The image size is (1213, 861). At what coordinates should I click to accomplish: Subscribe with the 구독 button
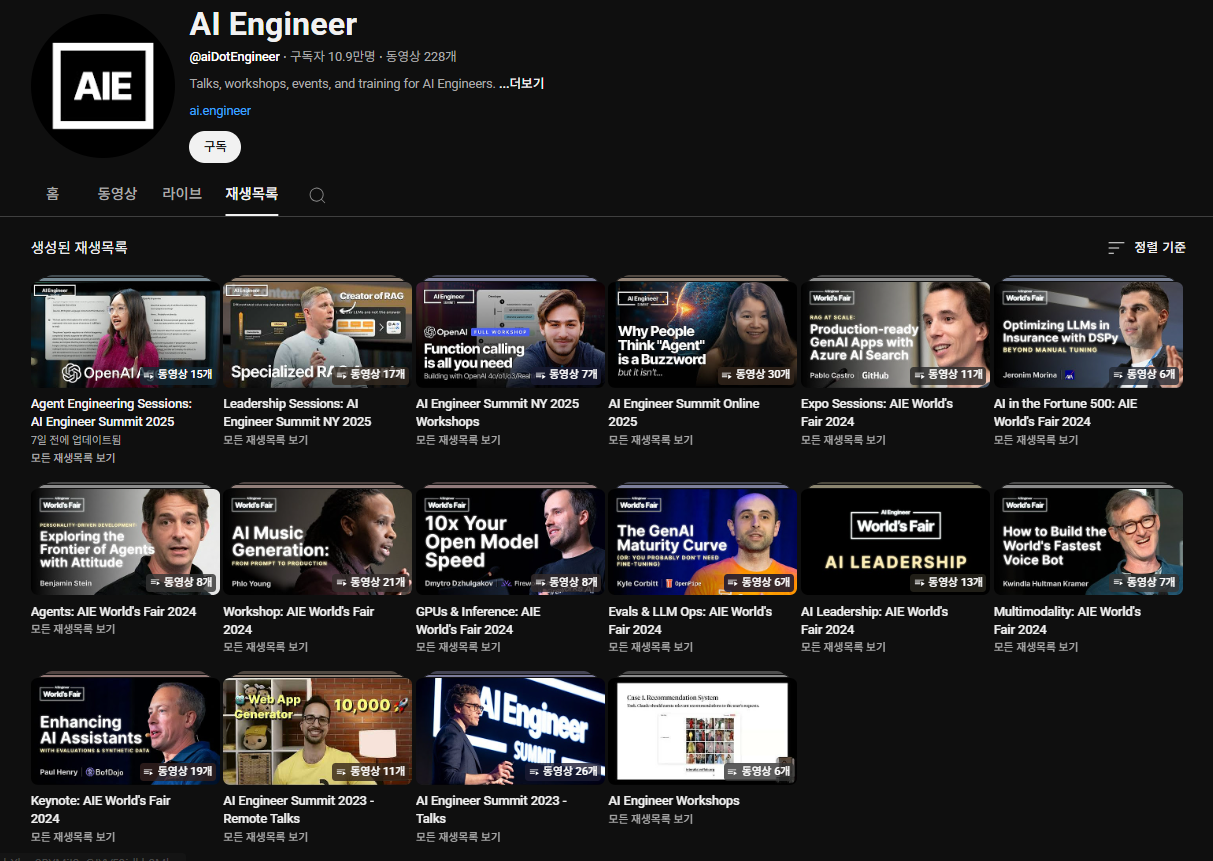(x=215, y=146)
